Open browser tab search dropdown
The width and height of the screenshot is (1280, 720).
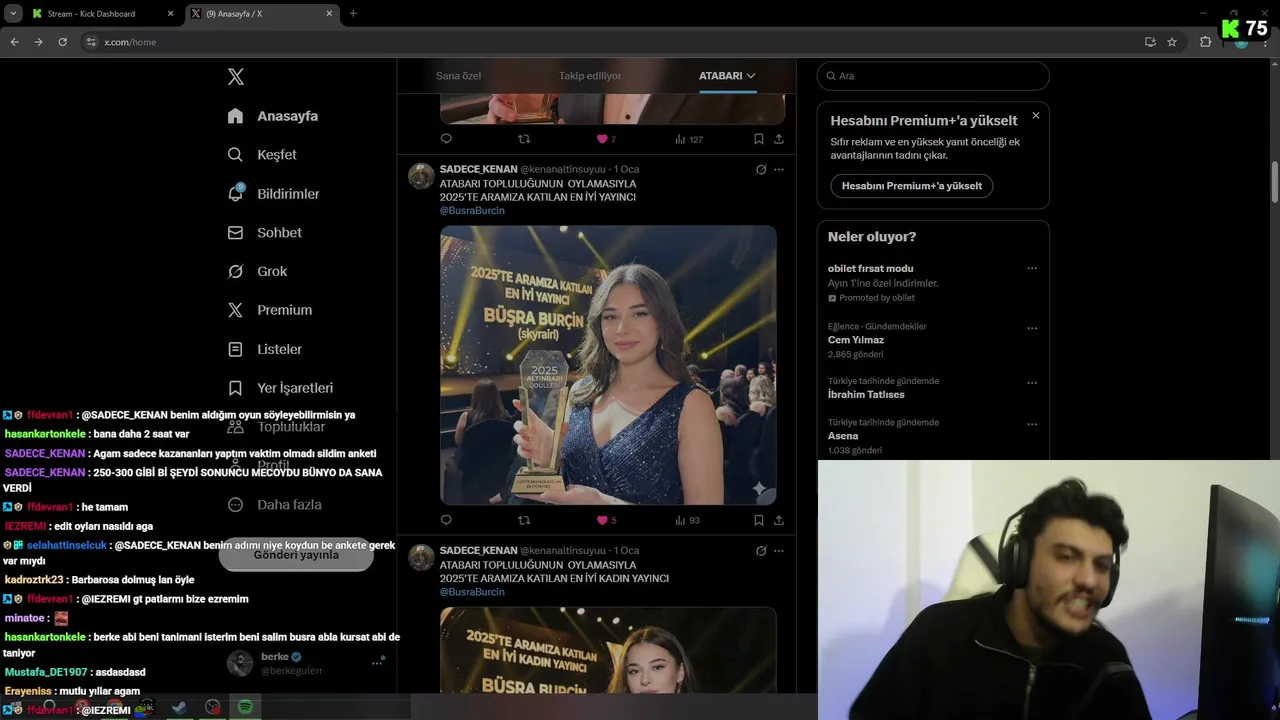[13, 14]
